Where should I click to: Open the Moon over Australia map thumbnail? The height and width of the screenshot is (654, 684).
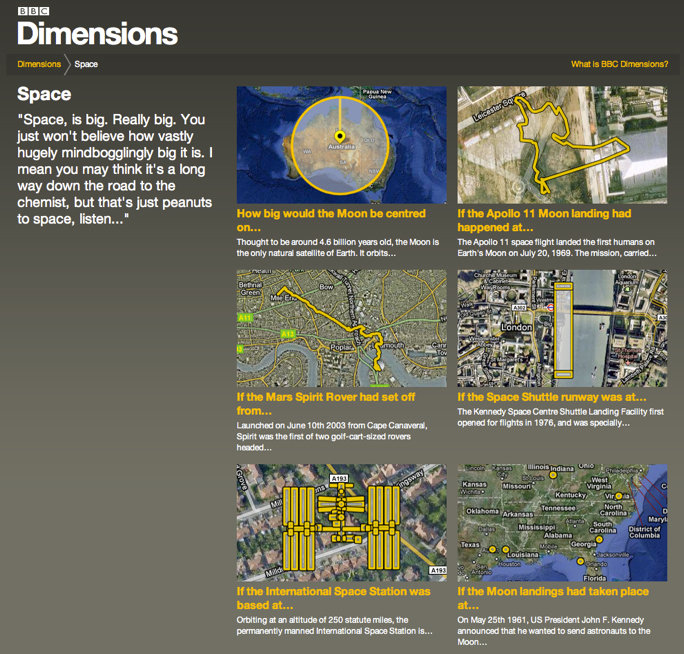pyautogui.click(x=342, y=145)
